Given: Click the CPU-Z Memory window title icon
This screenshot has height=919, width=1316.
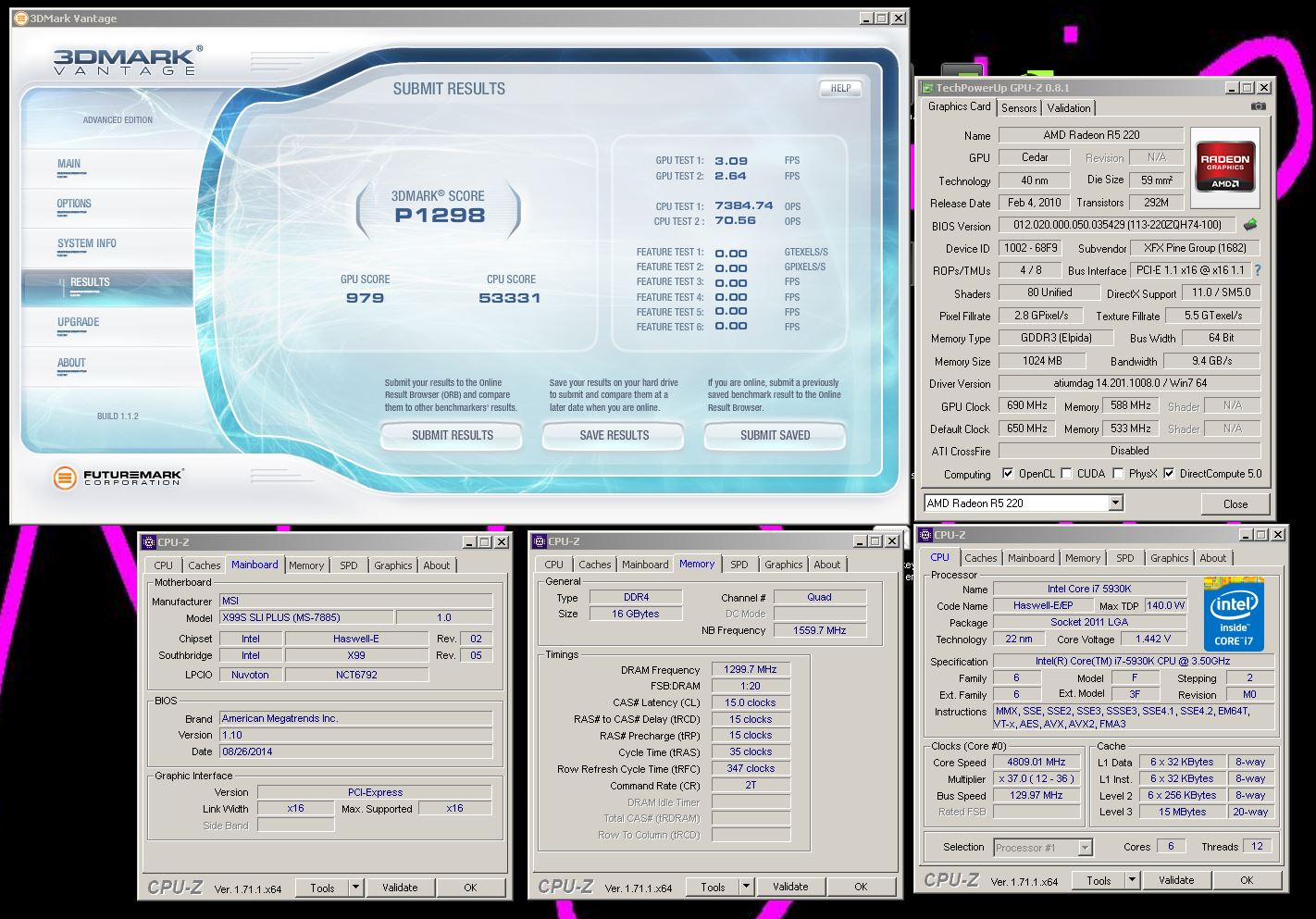Looking at the screenshot, I should click(539, 541).
